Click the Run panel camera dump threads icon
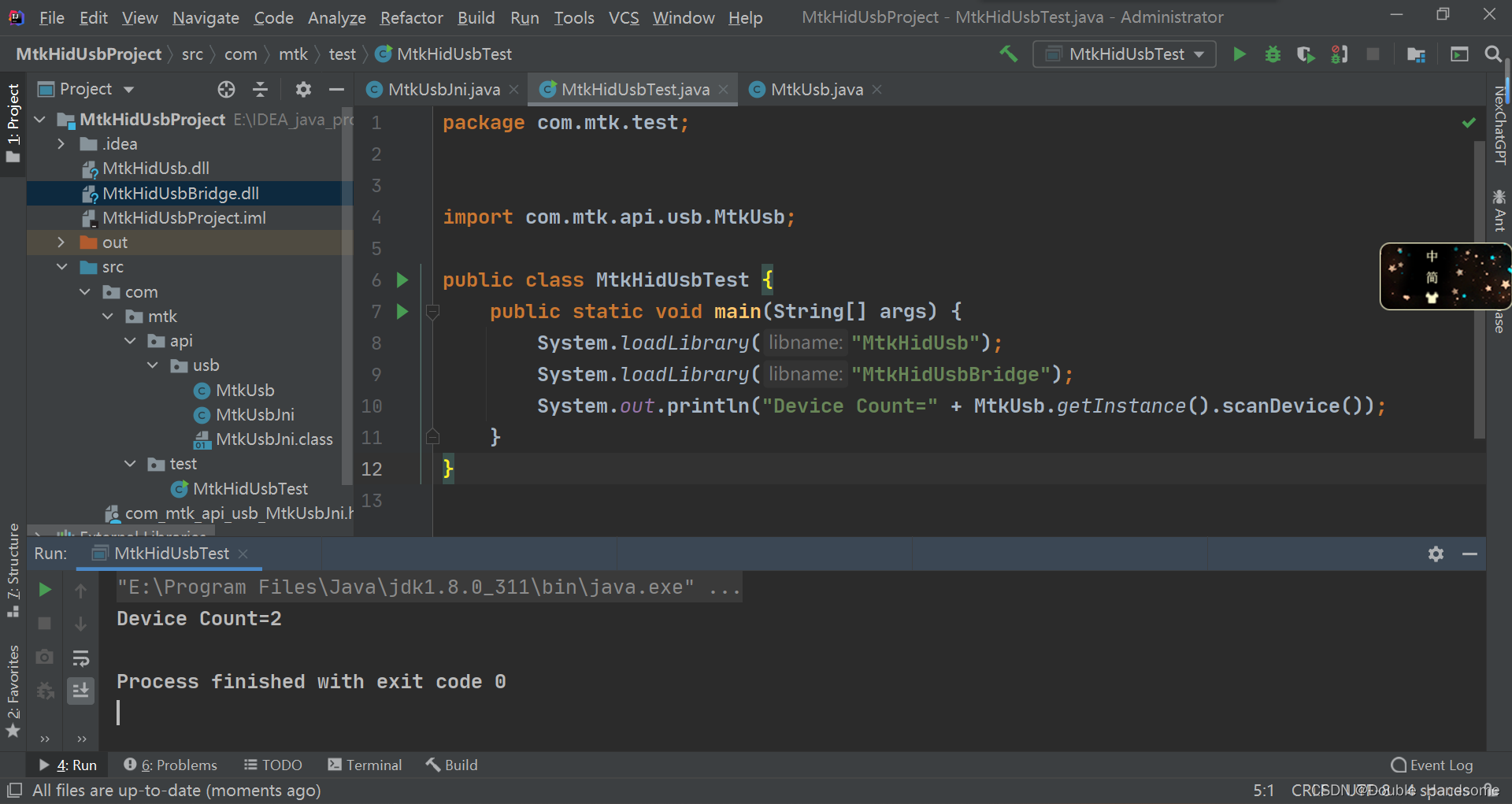The image size is (1512, 804). coord(45,657)
